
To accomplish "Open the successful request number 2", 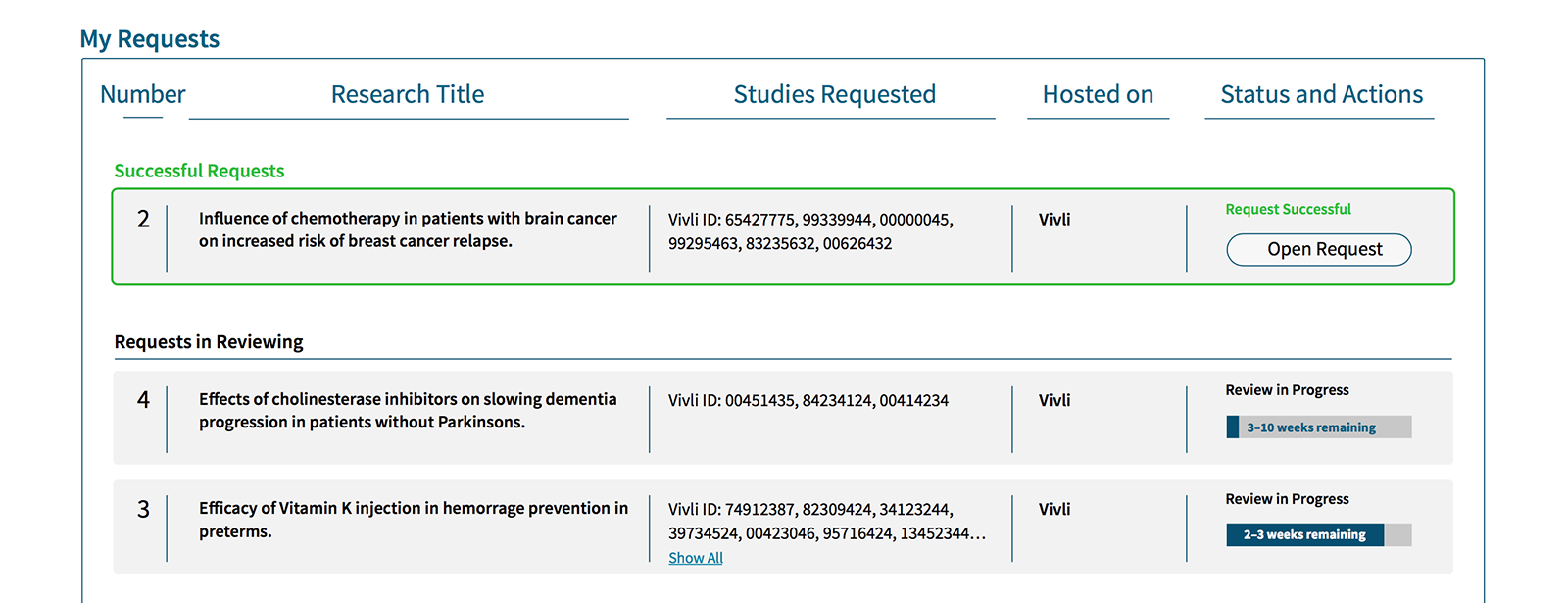I will click(1318, 249).
